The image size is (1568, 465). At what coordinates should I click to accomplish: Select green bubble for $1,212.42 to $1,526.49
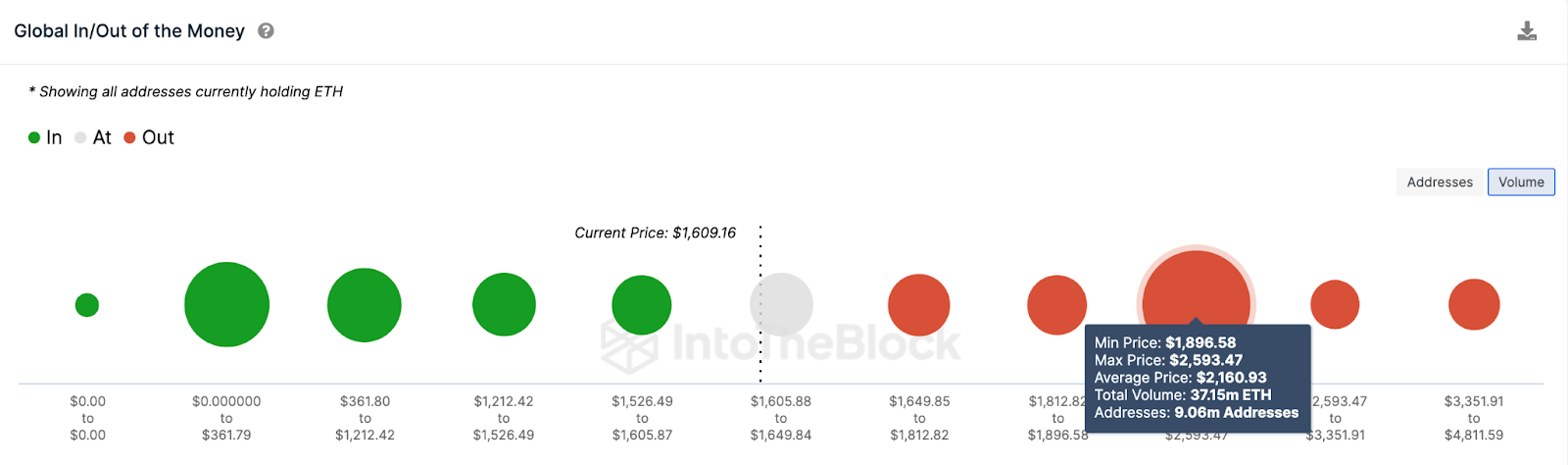504,305
